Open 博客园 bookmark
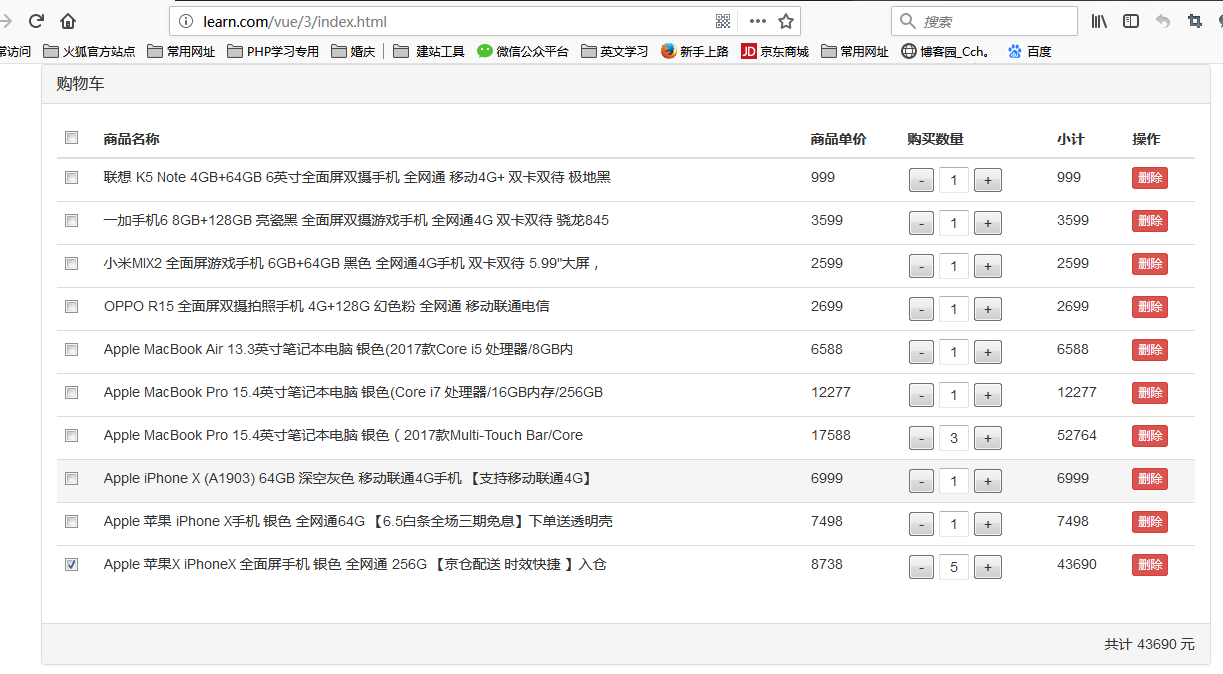Screen dimensions: 1223x674 pos(946,51)
